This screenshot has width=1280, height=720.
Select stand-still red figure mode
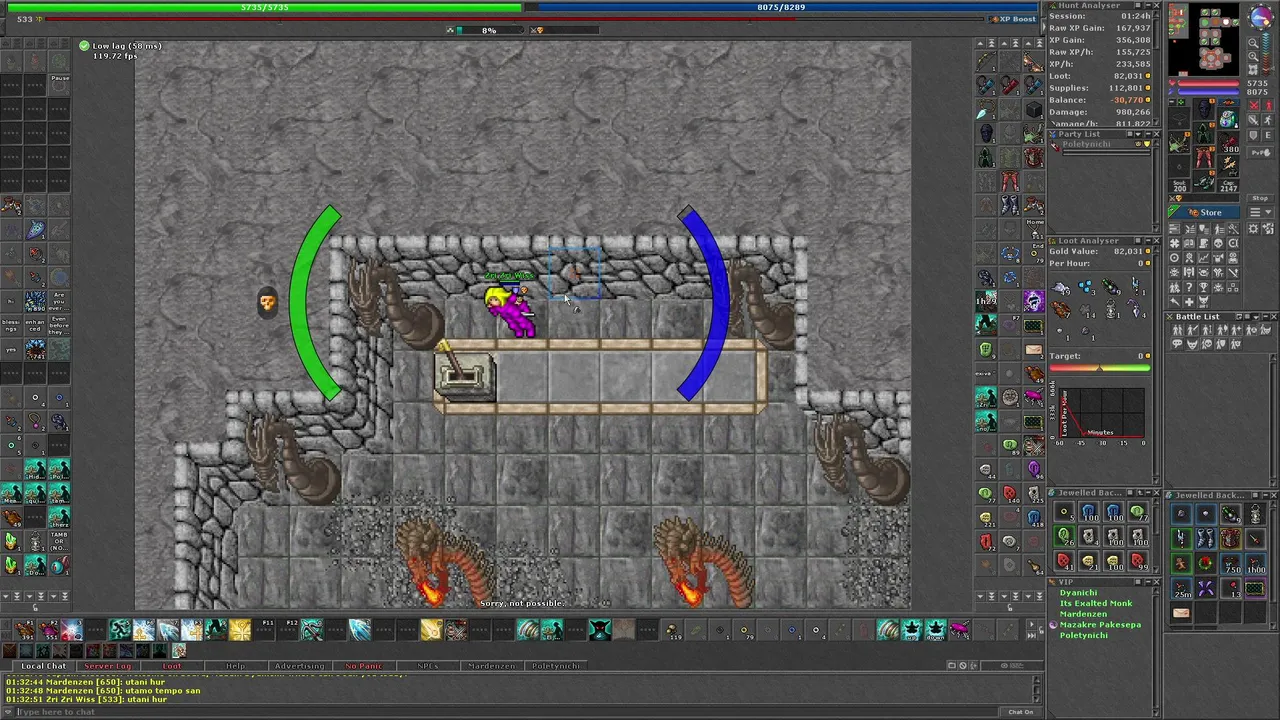tap(1268, 105)
